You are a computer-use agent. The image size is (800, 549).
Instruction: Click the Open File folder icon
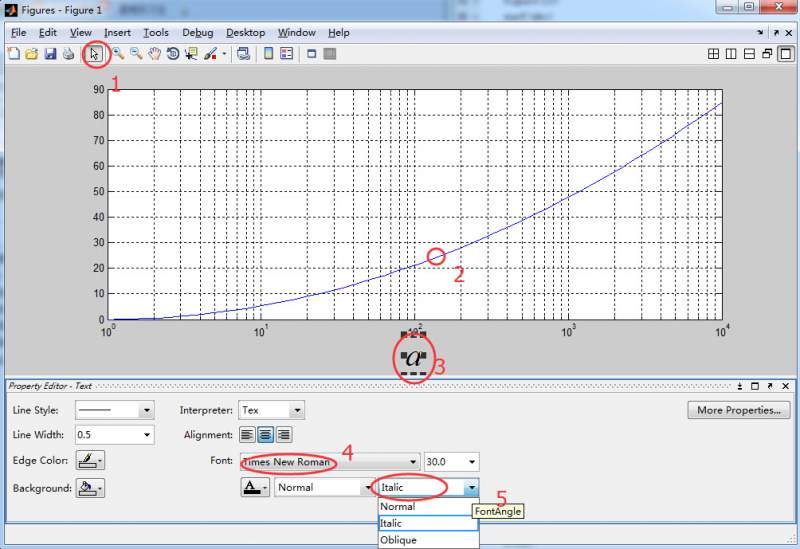click(32, 54)
